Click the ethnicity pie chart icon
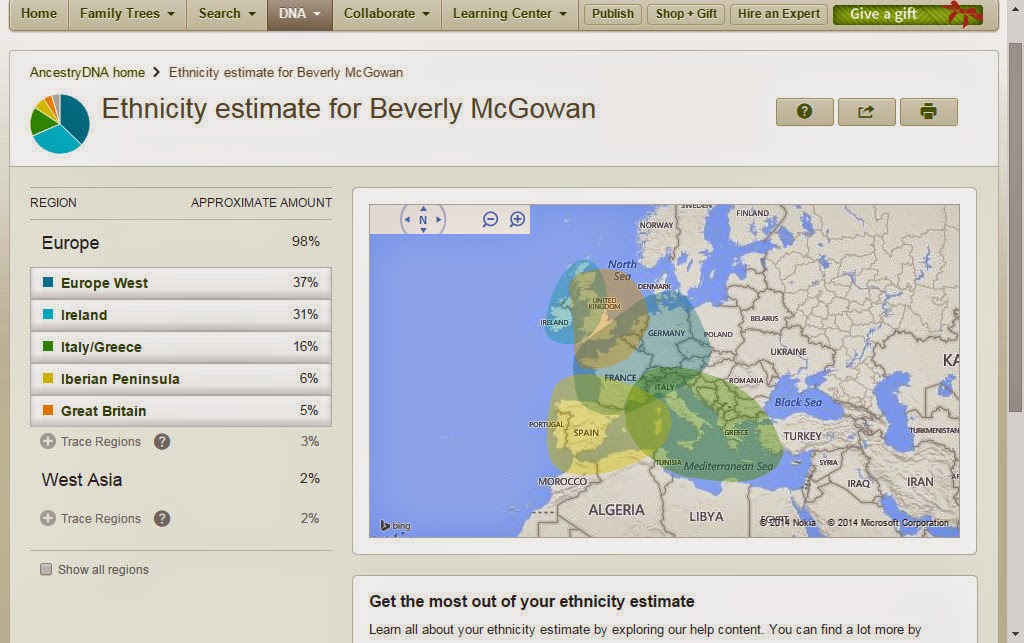The width and height of the screenshot is (1024, 643). click(60, 124)
